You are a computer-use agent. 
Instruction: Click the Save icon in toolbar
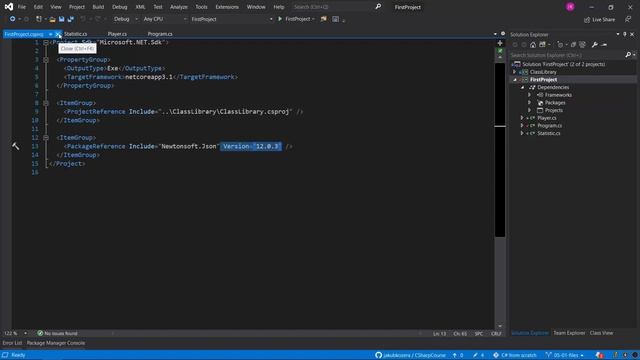(x=62, y=19)
